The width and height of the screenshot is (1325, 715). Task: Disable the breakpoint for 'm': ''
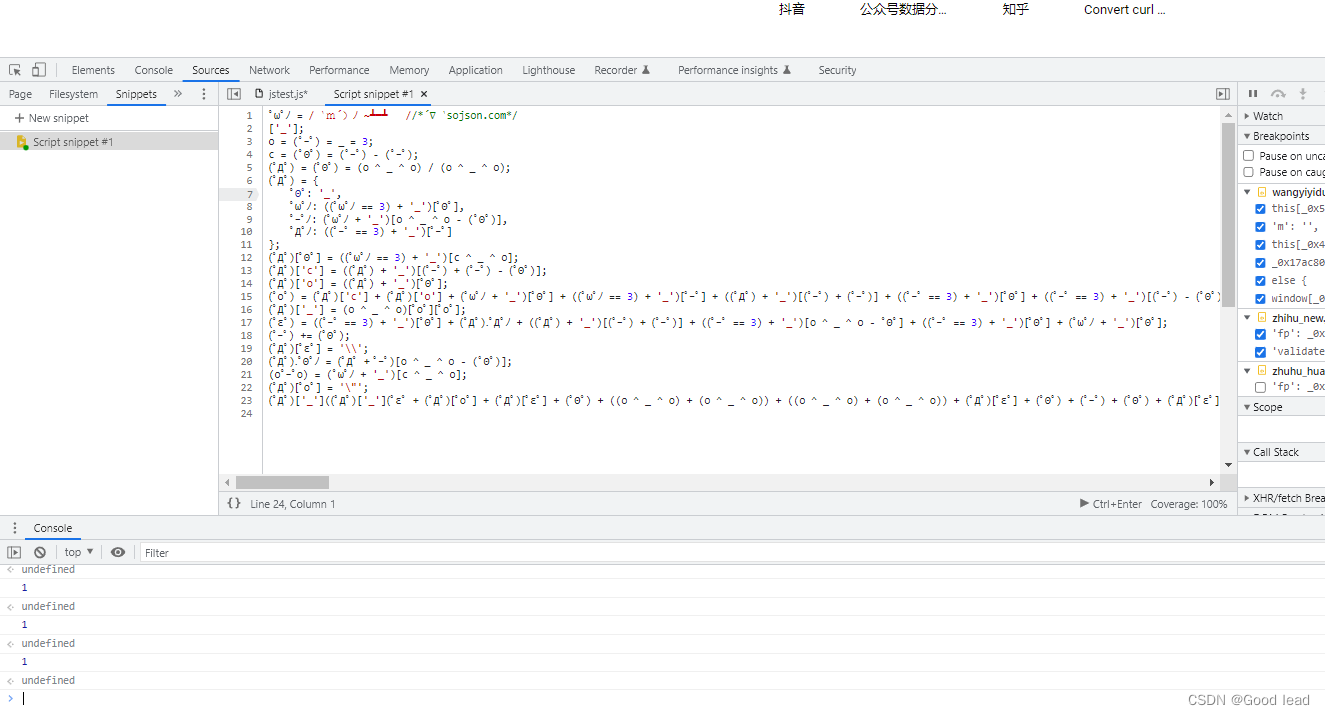1260,226
